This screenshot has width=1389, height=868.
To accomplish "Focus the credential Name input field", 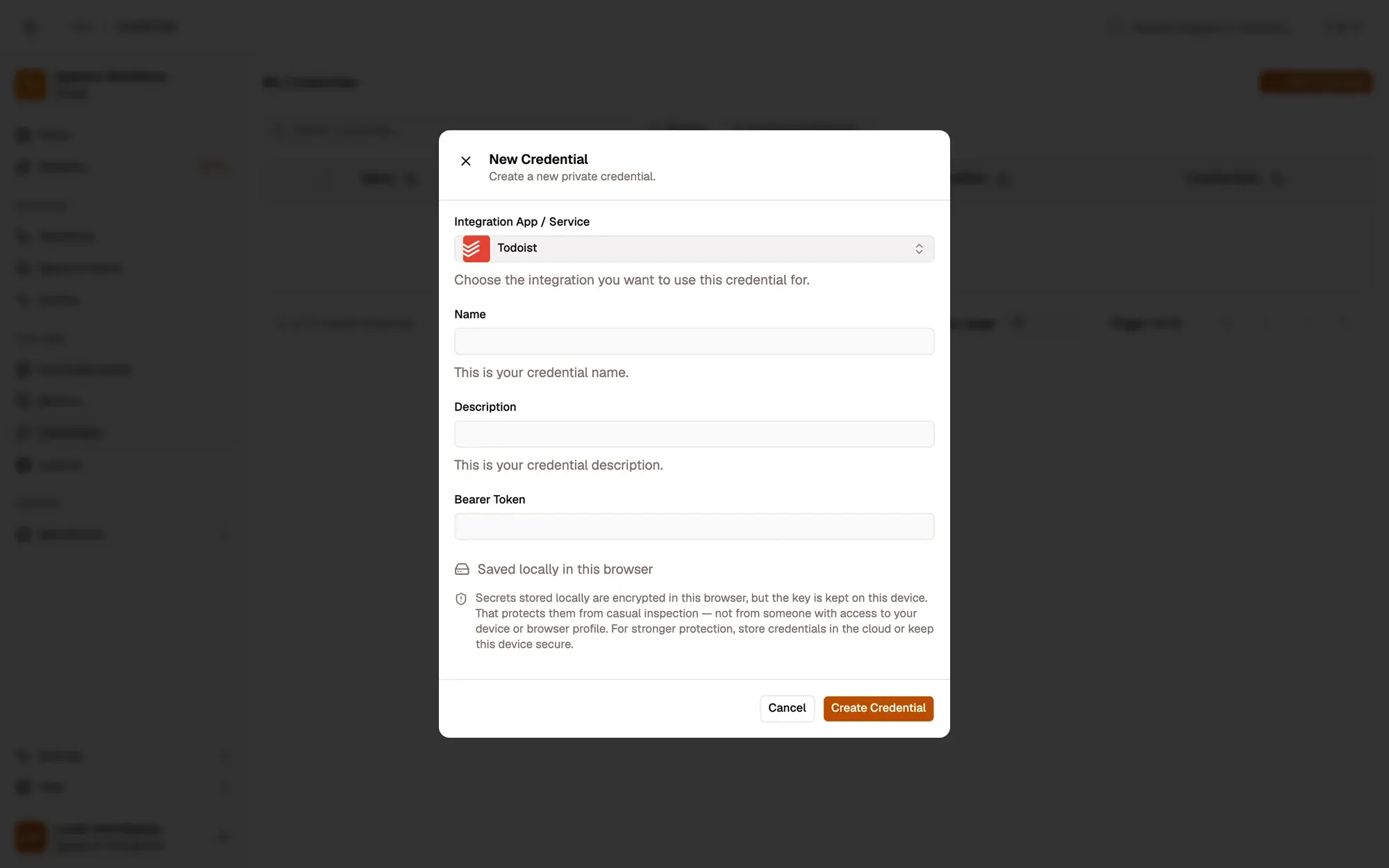I will [x=694, y=341].
